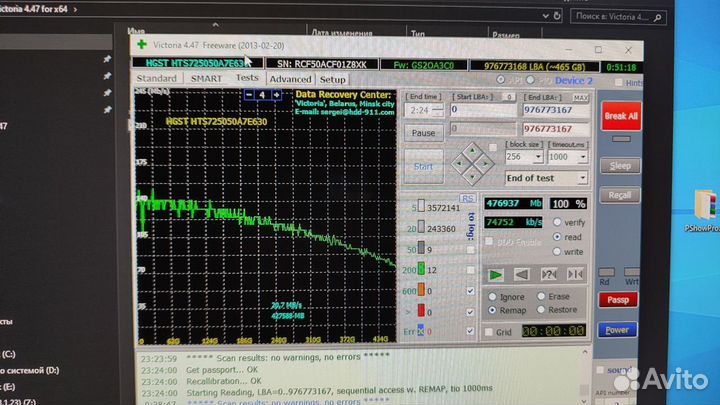Image resolution: width=720 pixels, height=405 pixels.
Task: Choose the random seek test icon
Action: (x=548, y=273)
